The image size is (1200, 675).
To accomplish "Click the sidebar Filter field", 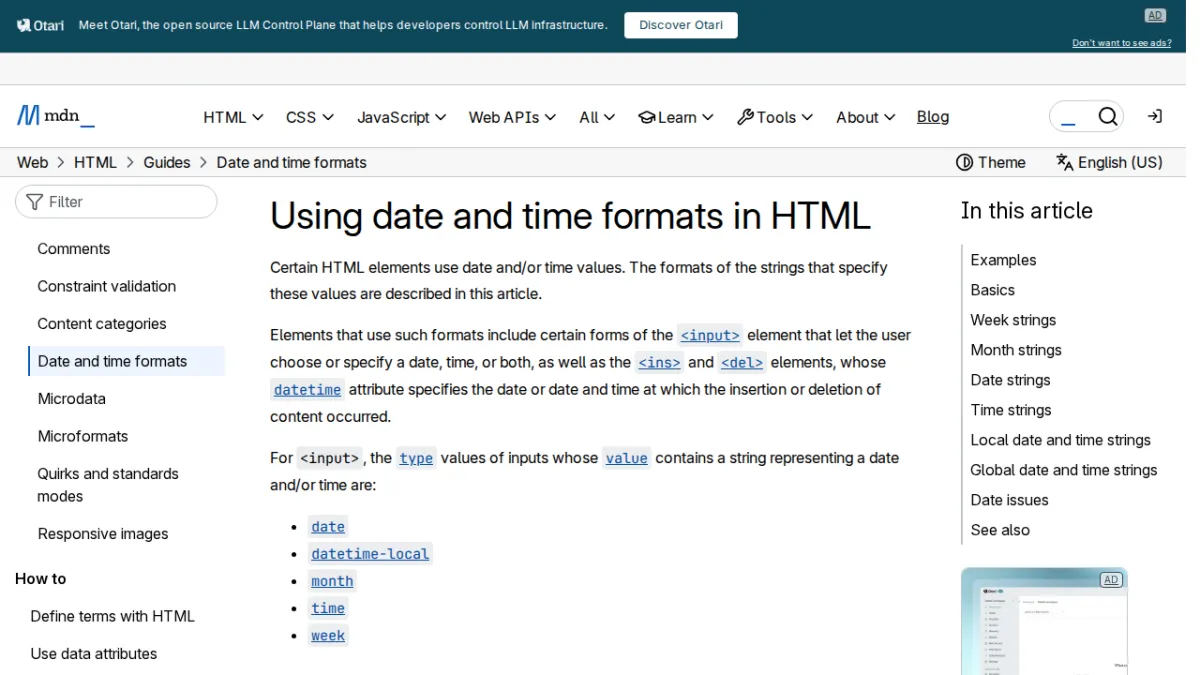I will tap(116, 202).
